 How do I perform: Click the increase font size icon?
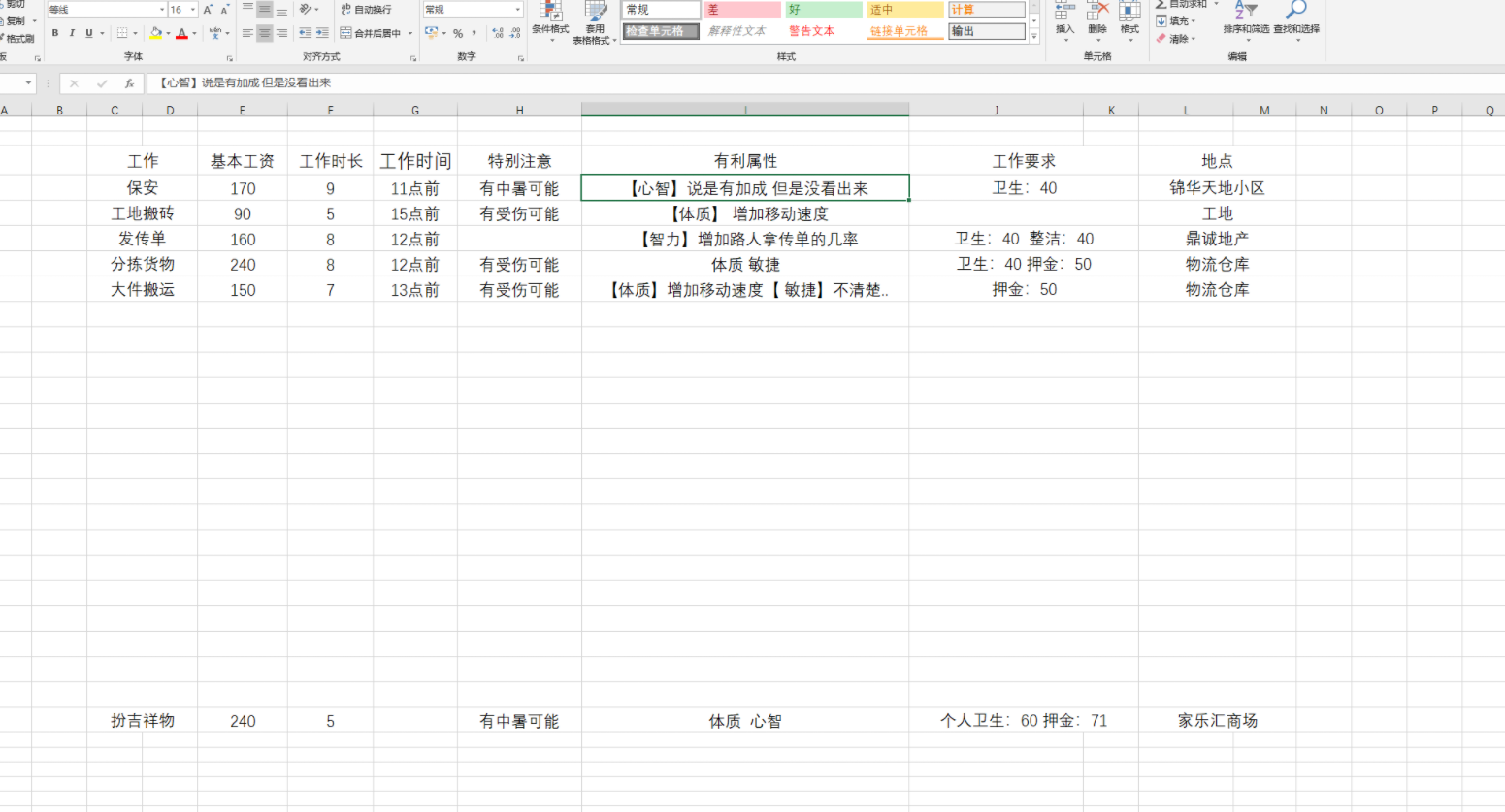pyautogui.click(x=208, y=10)
